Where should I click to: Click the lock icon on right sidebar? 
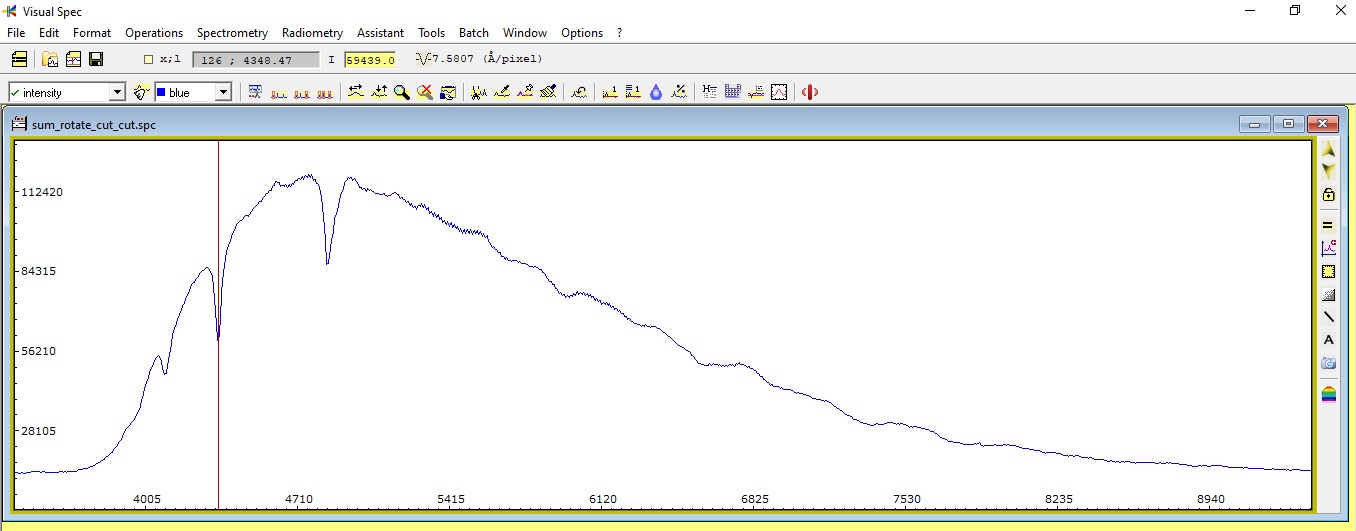coord(1328,195)
